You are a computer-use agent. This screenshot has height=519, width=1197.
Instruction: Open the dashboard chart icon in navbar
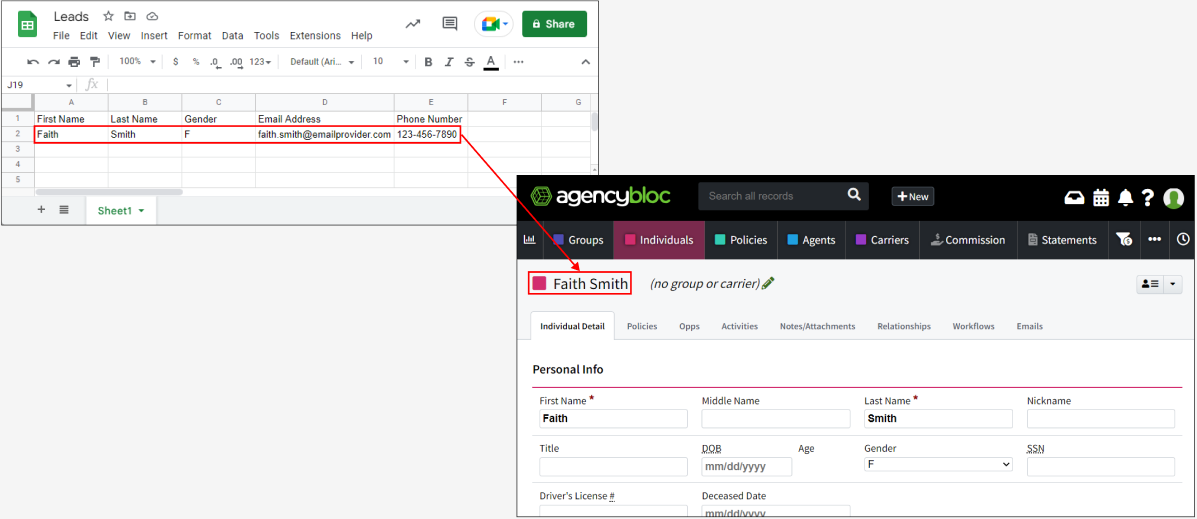point(529,240)
